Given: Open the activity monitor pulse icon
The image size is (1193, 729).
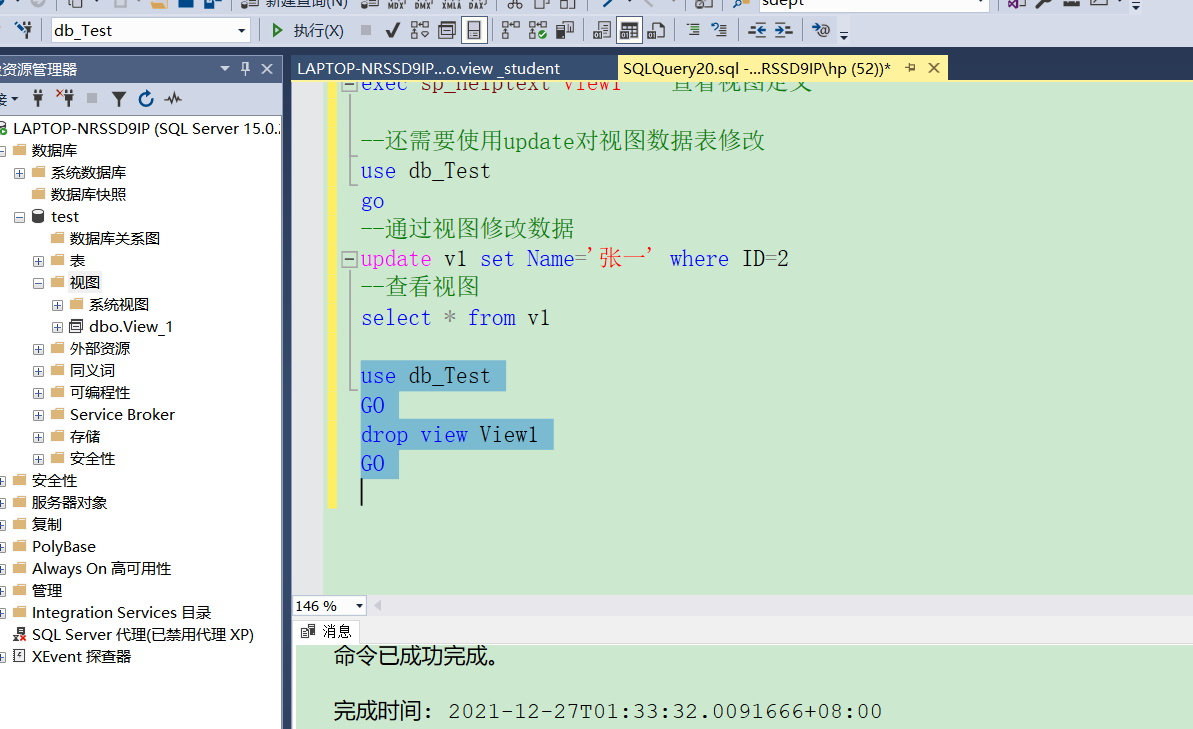Looking at the screenshot, I should tap(173, 98).
